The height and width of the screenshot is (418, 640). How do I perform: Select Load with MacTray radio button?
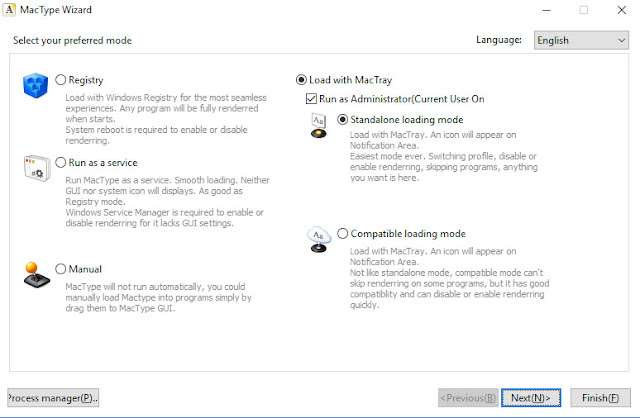tap(301, 80)
